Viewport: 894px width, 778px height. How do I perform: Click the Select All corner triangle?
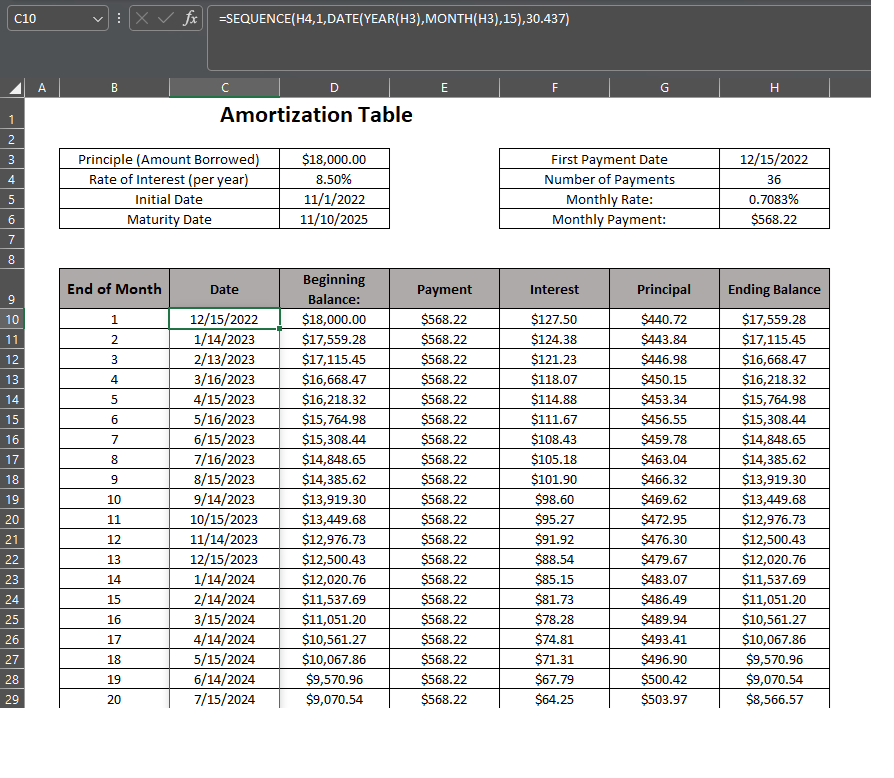(15, 88)
